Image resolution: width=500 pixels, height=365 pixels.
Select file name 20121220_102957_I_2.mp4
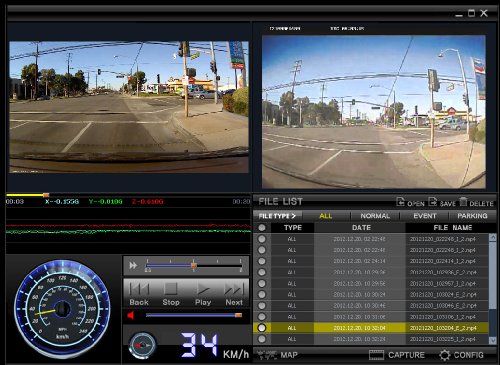click(x=443, y=283)
